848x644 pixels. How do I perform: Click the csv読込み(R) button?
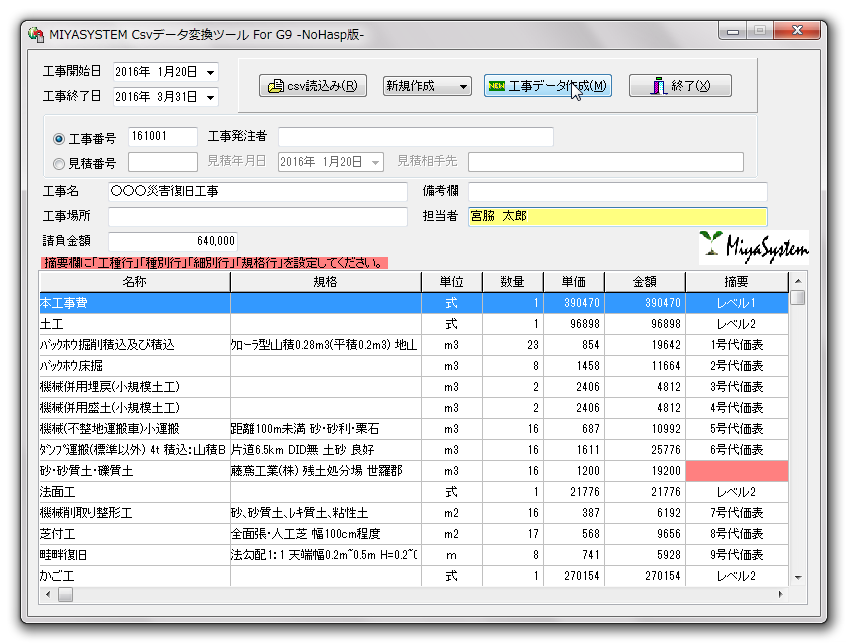tap(313, 86)
